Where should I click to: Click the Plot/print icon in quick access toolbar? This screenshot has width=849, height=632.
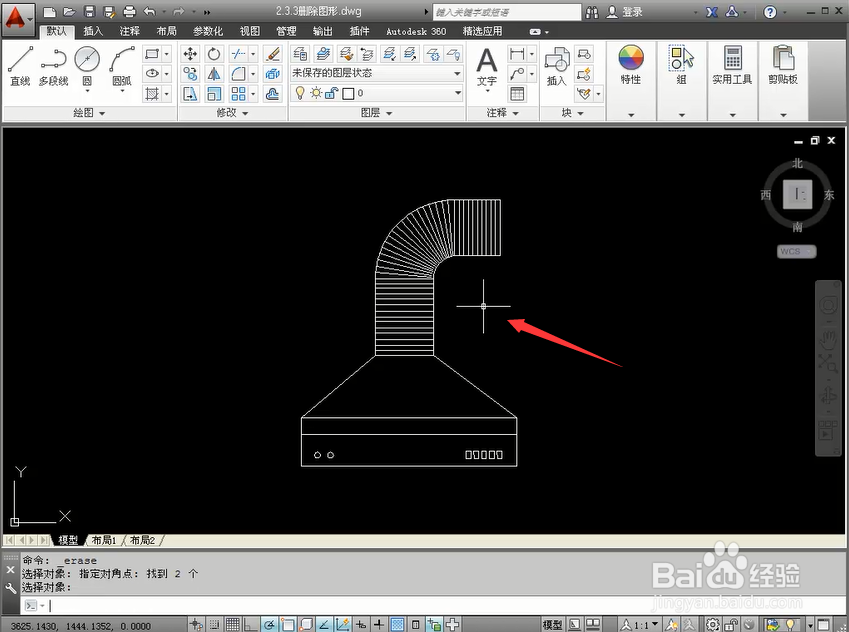(x=129, y=11)
